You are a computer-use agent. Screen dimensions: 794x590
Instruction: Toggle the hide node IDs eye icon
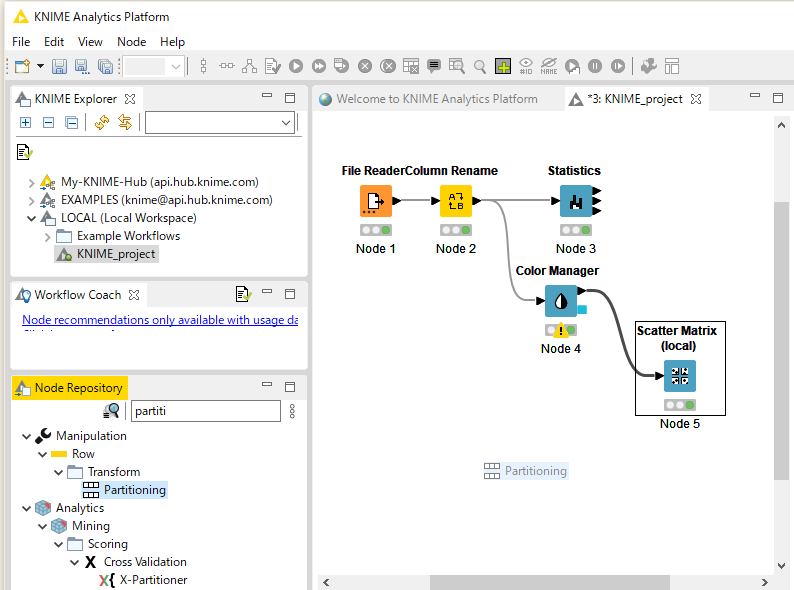tap(526, 66)
